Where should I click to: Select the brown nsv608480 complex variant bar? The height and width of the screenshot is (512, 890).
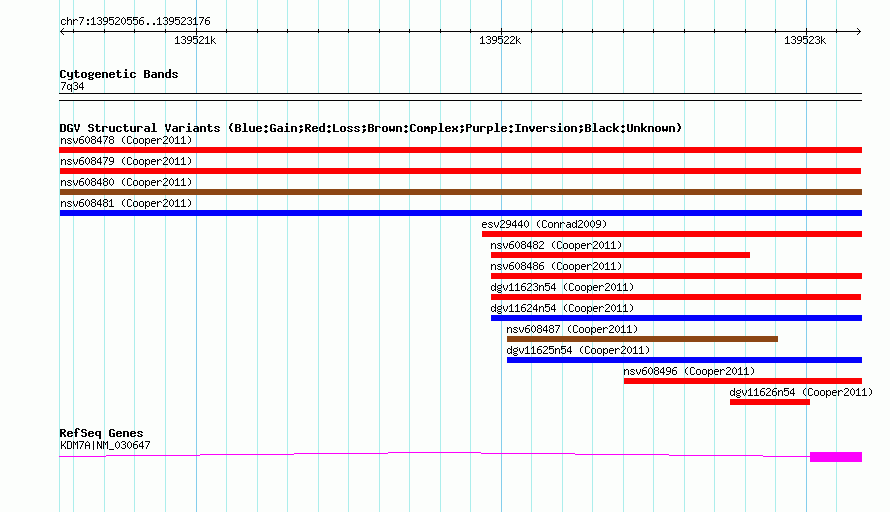pyautogui.click(x=460, y=192)
